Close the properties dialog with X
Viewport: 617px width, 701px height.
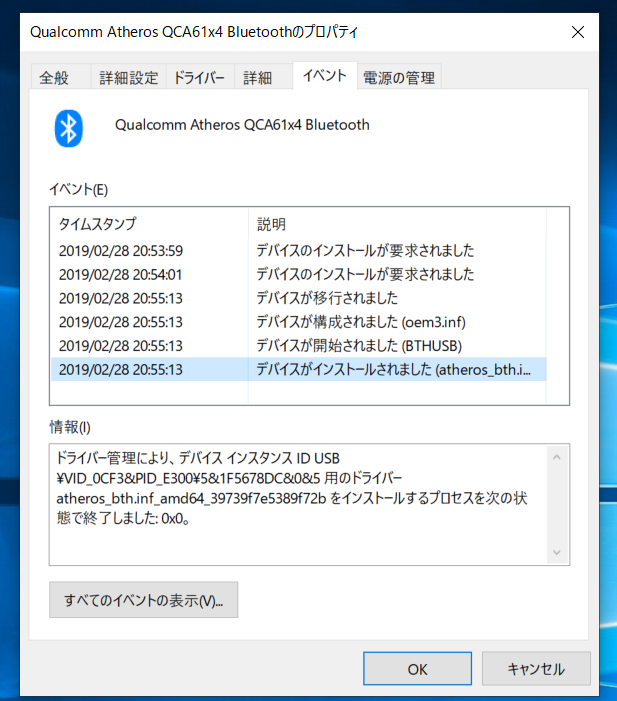click(x=578, y=32)
